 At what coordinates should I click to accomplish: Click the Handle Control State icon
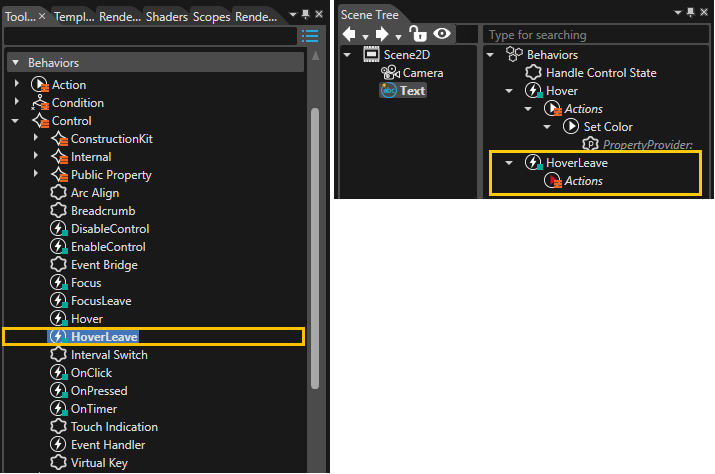click(533, 73)
